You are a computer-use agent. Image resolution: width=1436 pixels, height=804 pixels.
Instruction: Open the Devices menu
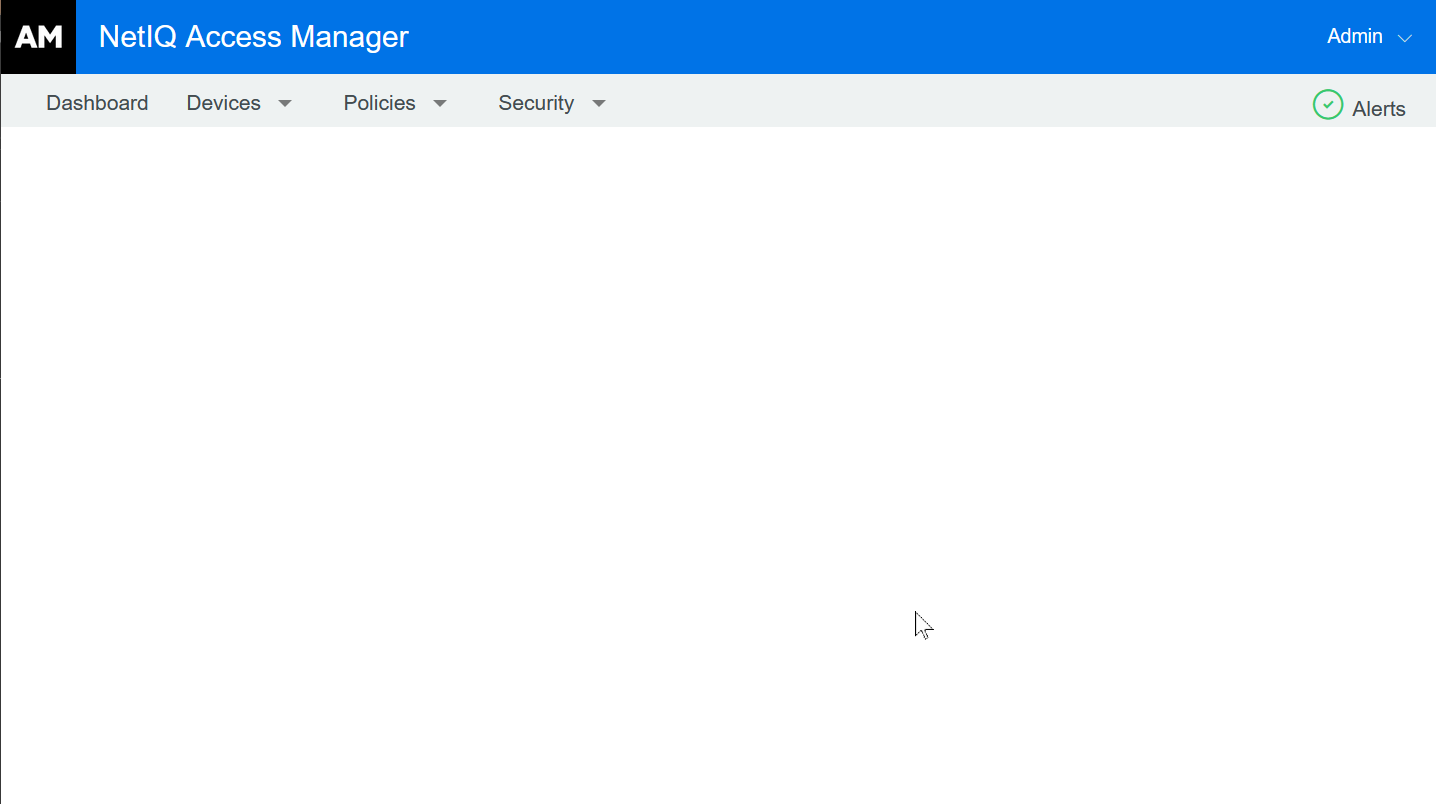[x=223, y=102]
